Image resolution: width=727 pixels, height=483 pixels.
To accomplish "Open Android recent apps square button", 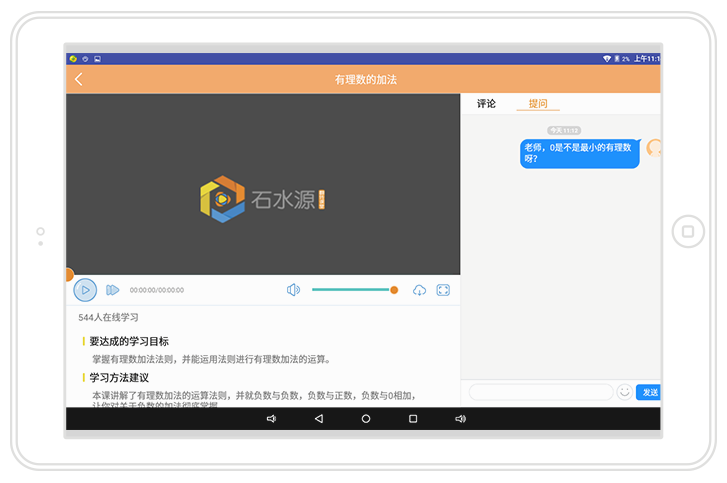I will pyautogui.click(x=413, y=419).
